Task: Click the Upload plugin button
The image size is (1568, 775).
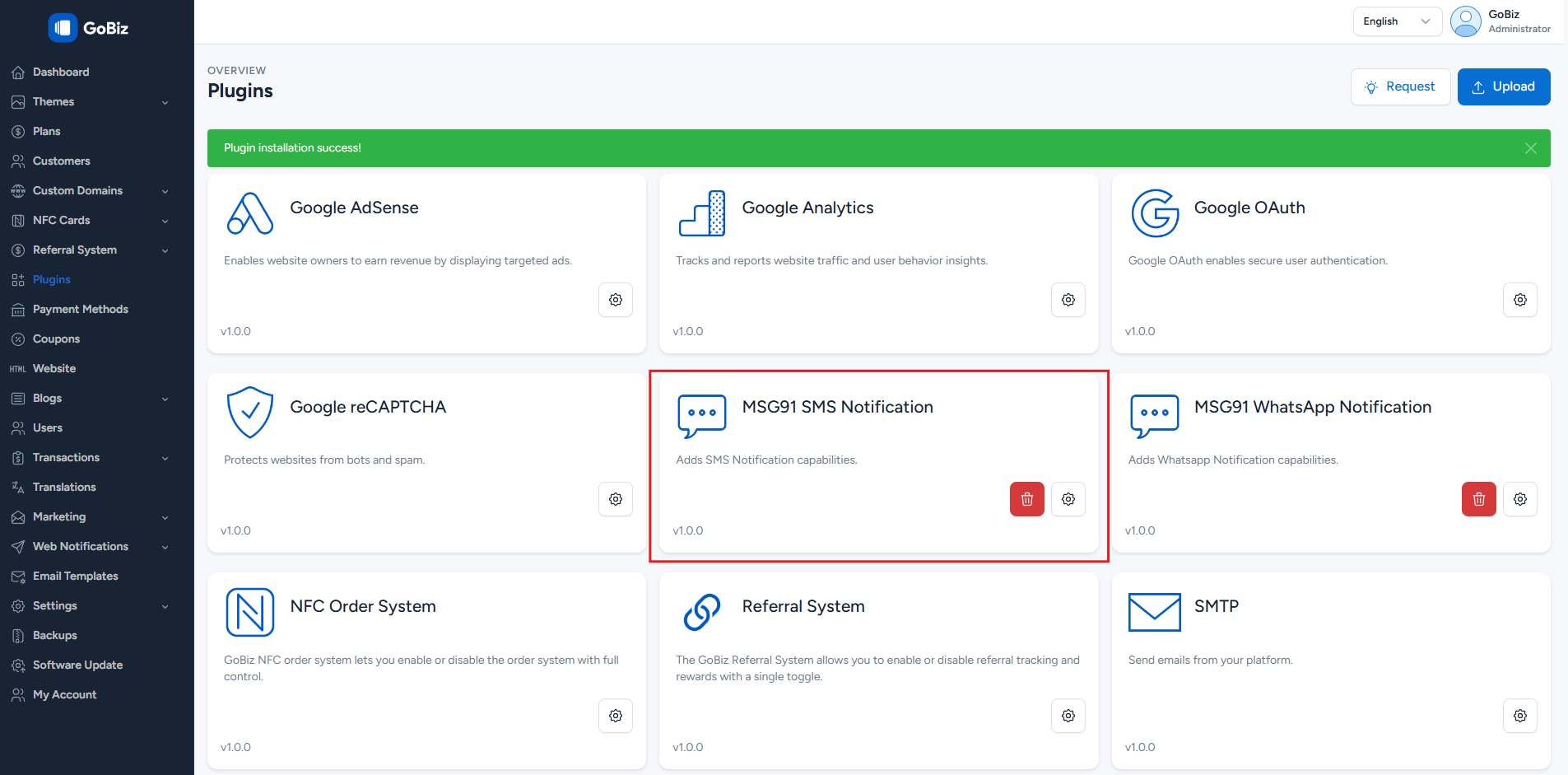Action: point(1504,86)
